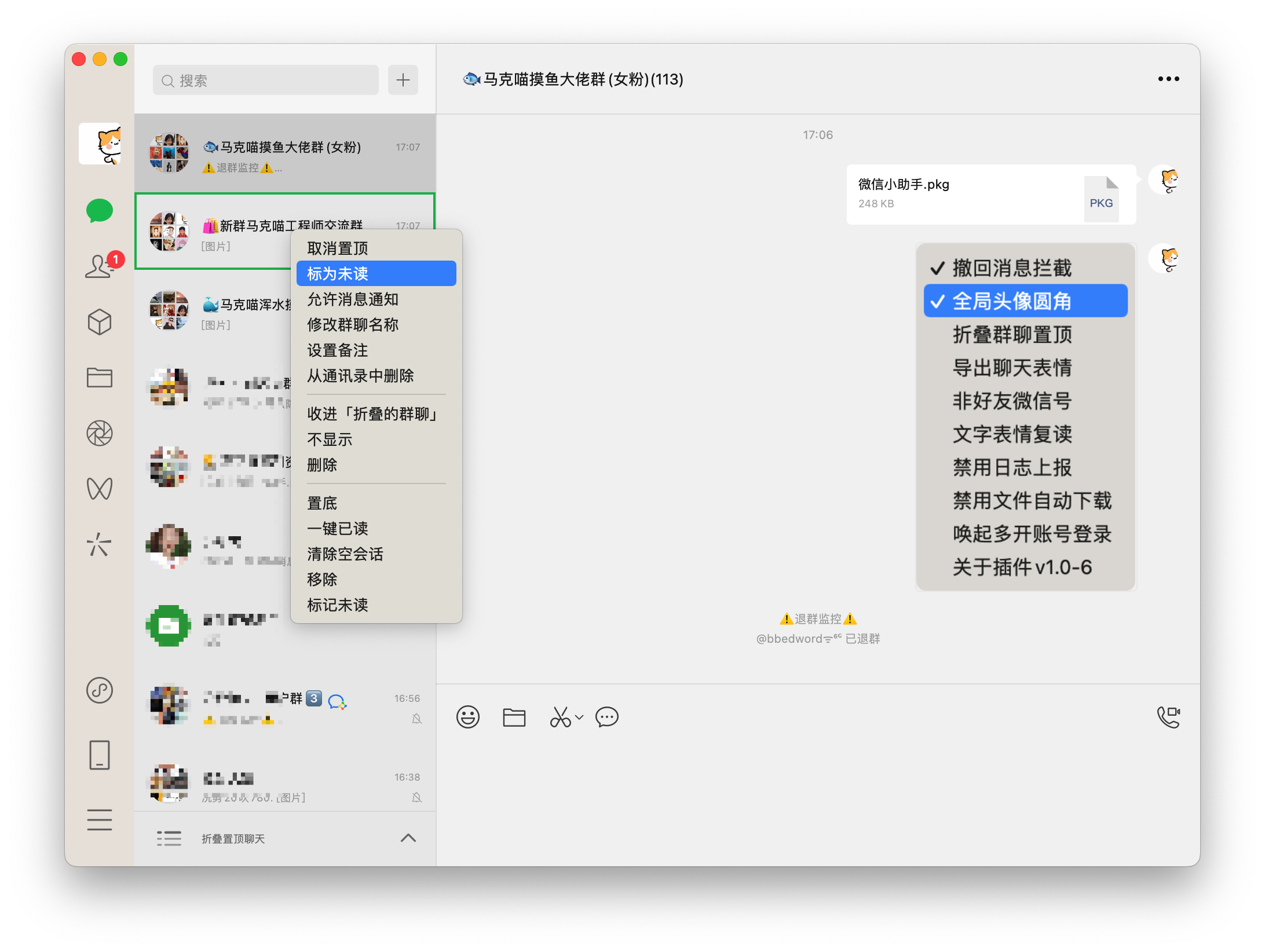Click the emoji smiley button
Viewport: 1265px width, 952px height.
(467, 717)
